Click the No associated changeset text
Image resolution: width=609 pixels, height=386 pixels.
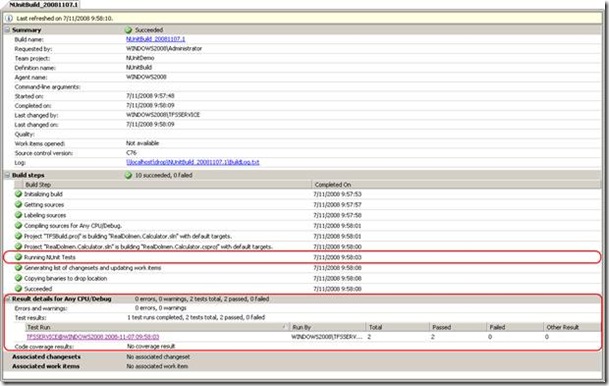pos(158,356)
